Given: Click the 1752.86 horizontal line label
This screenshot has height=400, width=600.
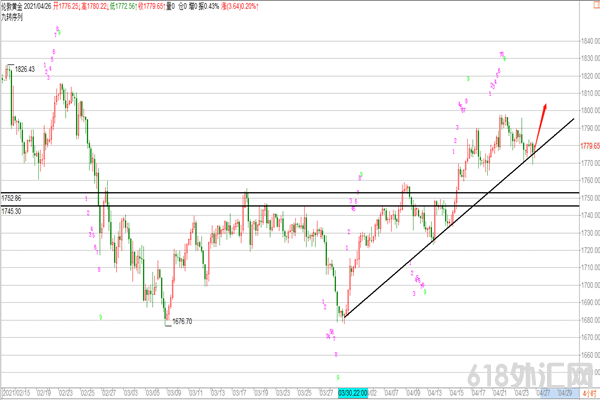Looking at the screenshot, I should pos(11,198).
